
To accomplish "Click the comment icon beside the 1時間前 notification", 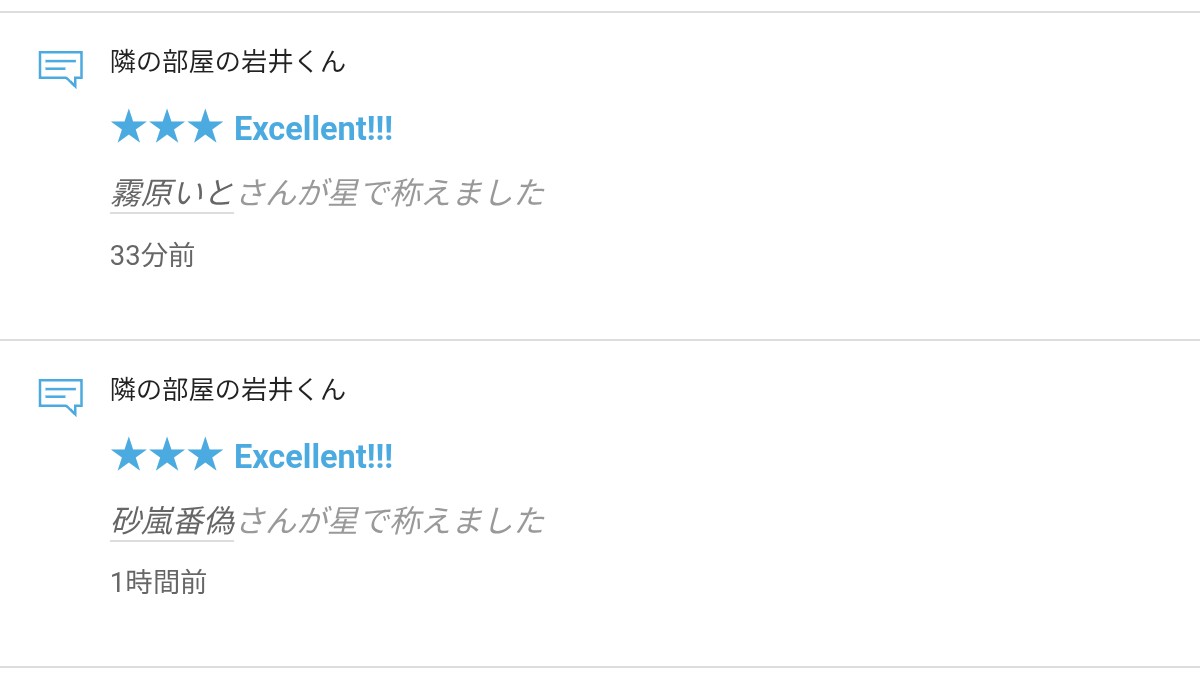I will pos(60,397).
